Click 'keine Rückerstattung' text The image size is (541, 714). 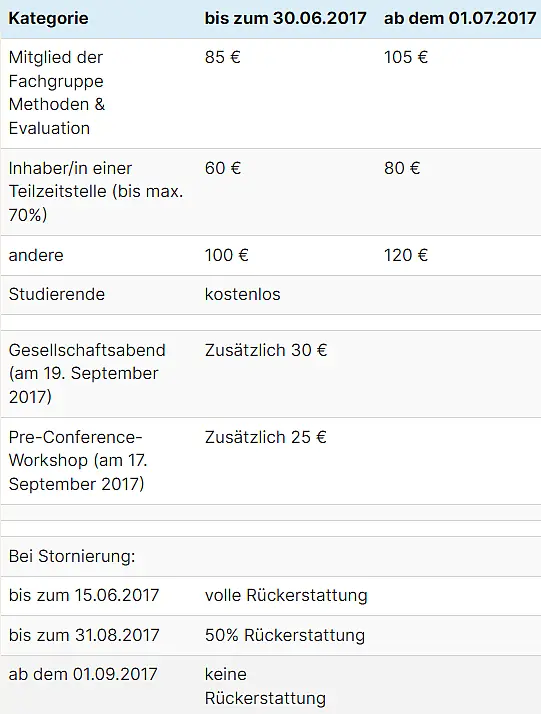point(265,686)
